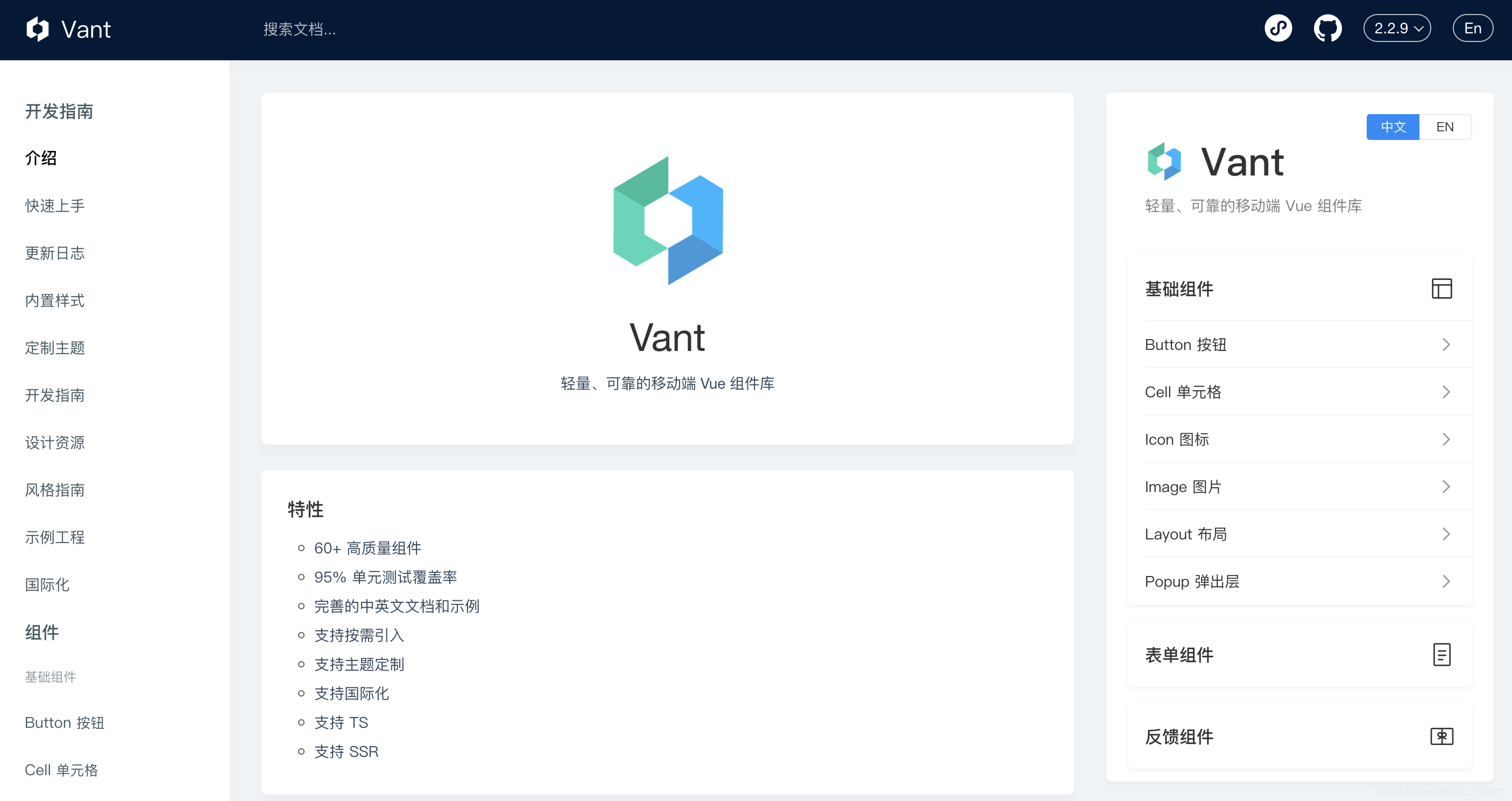Open chevron beside Button 按钮
Screen dimensions: 1512x801
pos(1446,345)
